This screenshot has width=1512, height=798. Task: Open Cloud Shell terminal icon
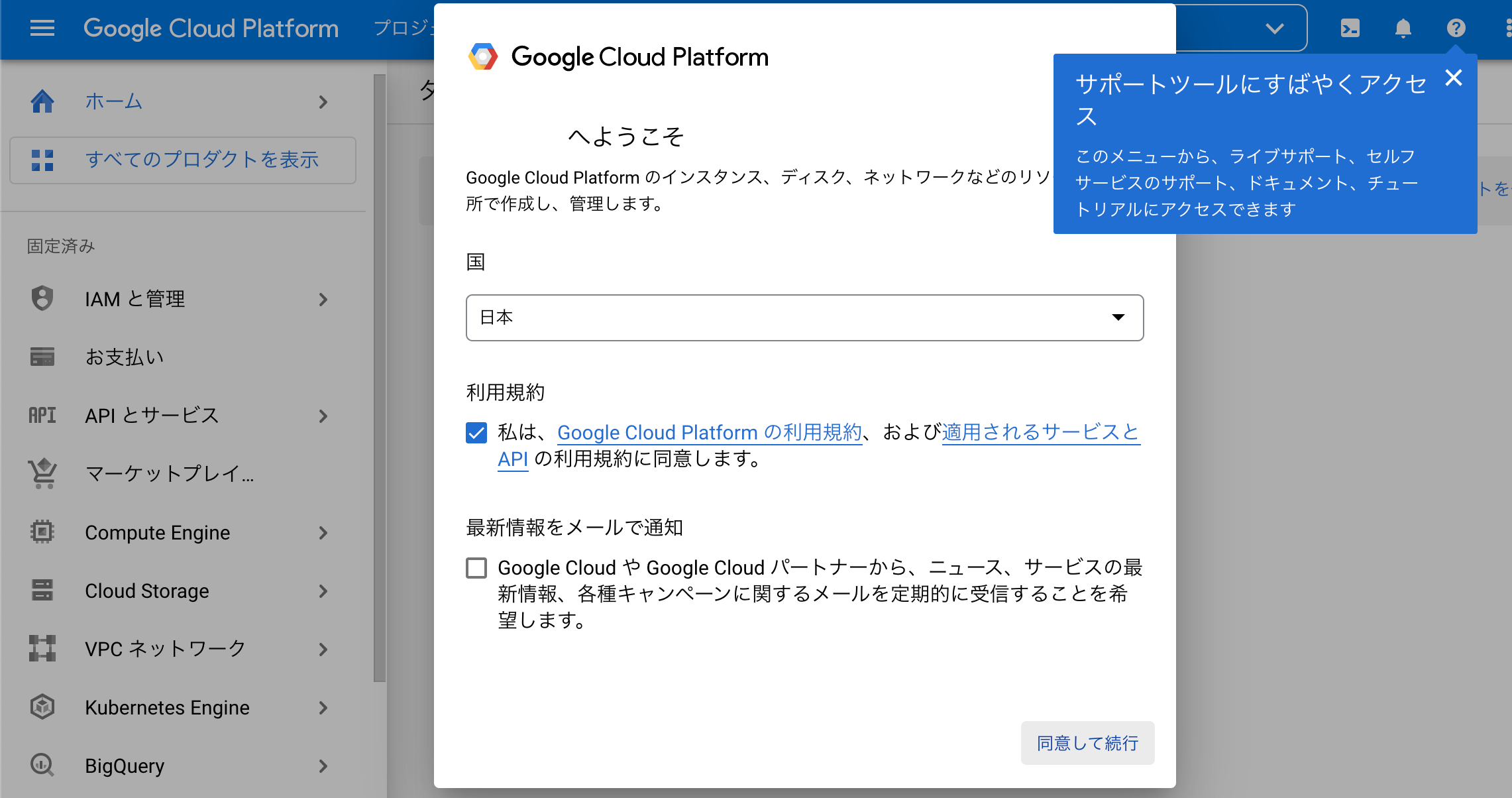(1350, 28)
